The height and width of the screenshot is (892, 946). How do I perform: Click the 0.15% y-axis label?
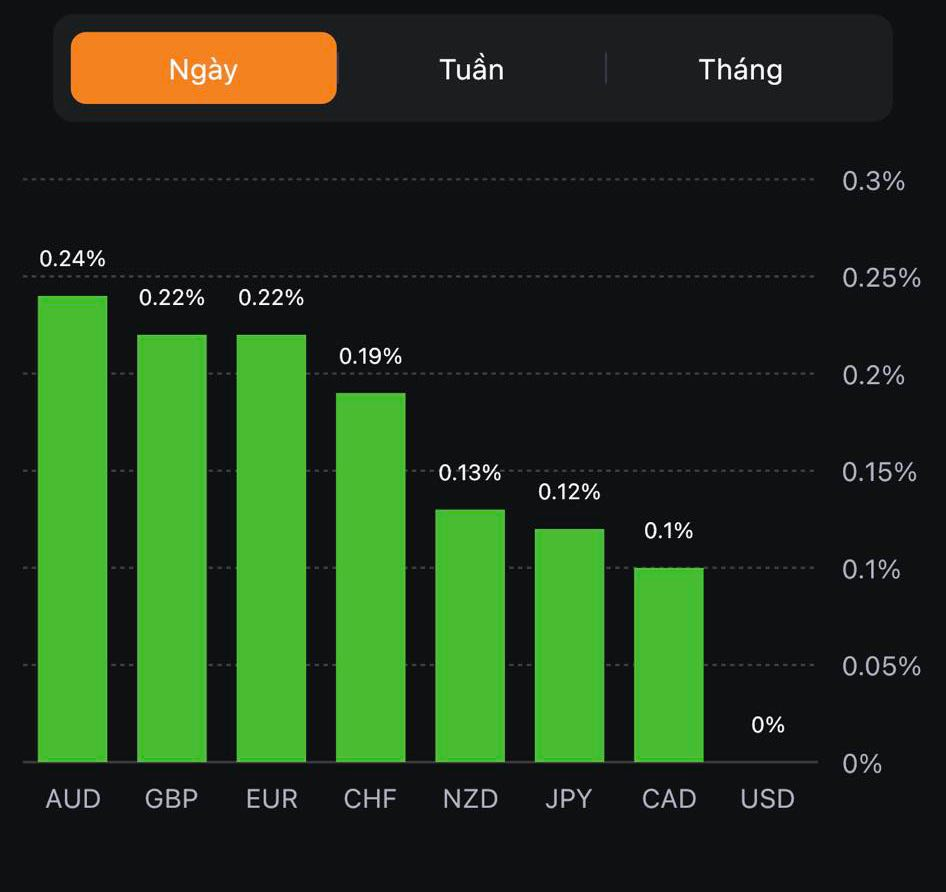tap(879, 472)
